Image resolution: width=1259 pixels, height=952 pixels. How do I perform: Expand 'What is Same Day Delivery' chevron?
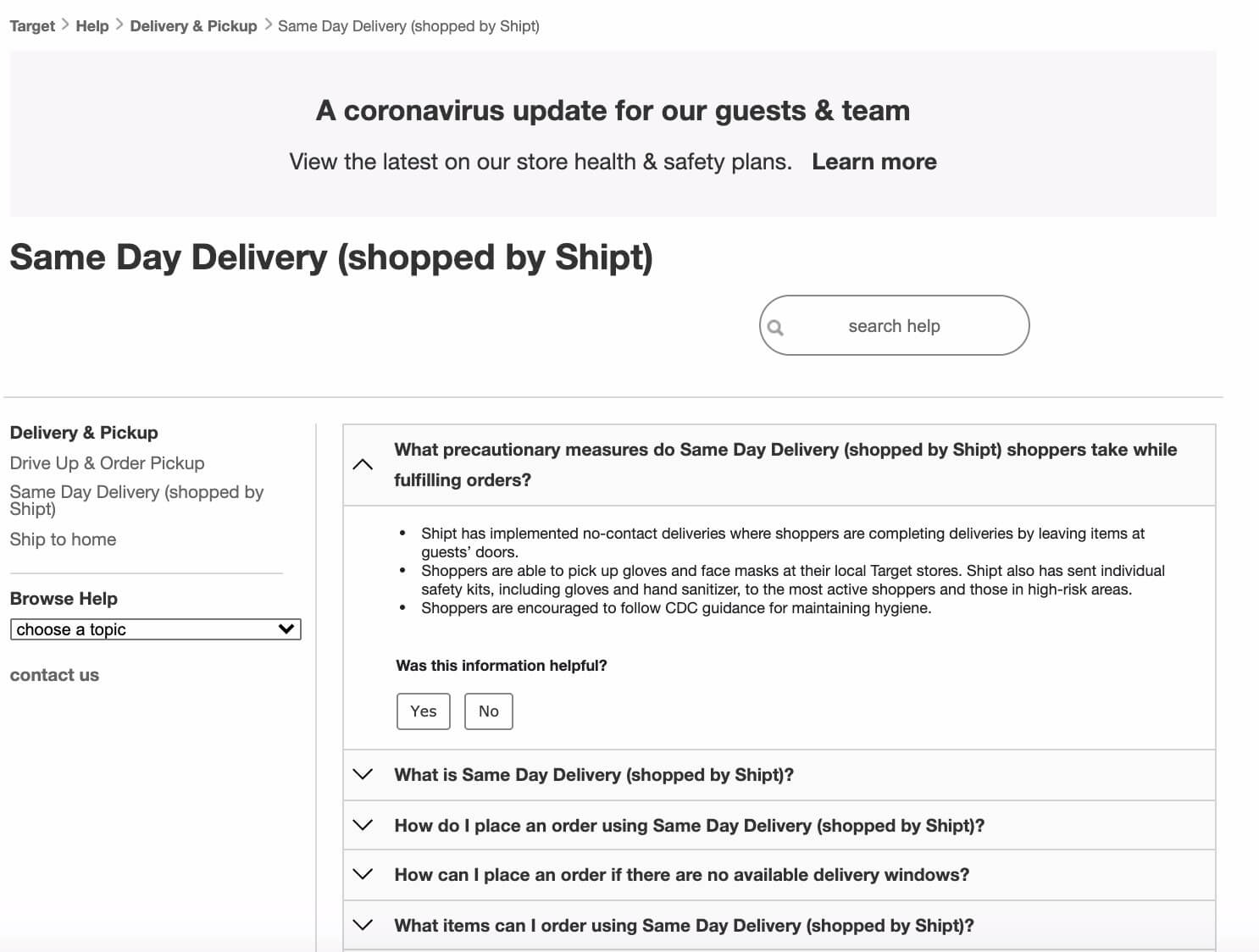click(363, 774)
